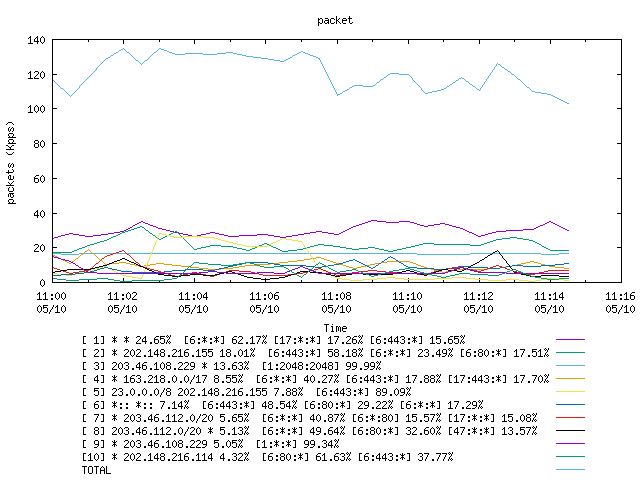Select legend entry [8] 203.46.112.0/20 * 5.13%
The height and width of the screenshot is (480, 640).
click(x=309, y=431)
